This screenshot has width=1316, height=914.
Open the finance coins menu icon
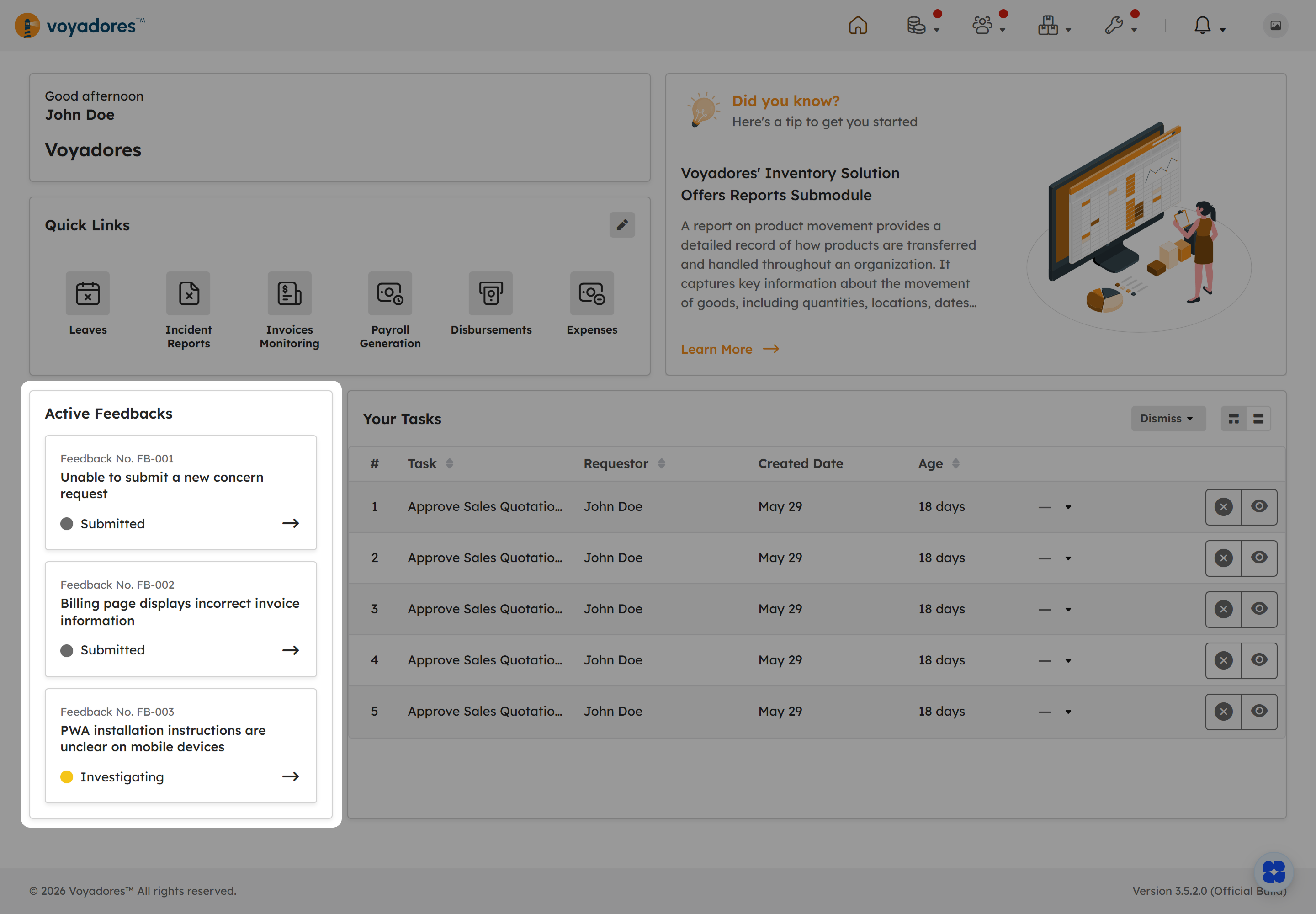916,26
